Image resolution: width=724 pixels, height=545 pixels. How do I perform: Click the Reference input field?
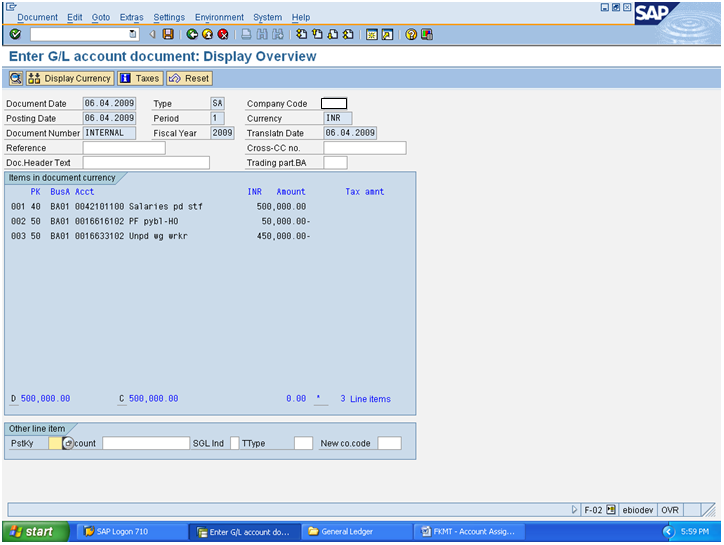124,148
